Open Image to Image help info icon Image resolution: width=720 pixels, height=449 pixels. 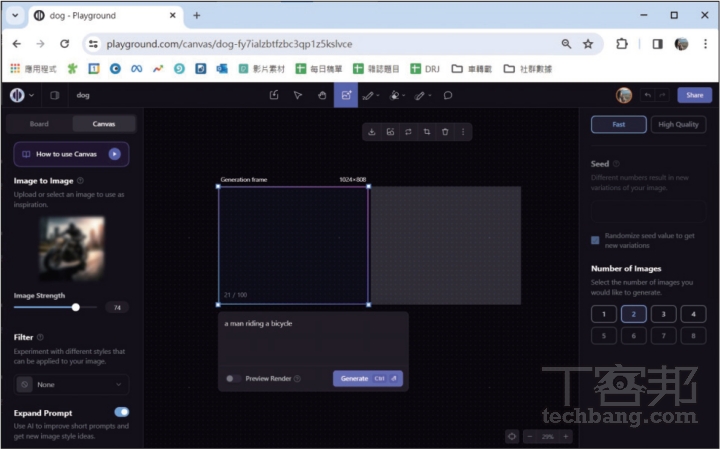pos(80,180)
